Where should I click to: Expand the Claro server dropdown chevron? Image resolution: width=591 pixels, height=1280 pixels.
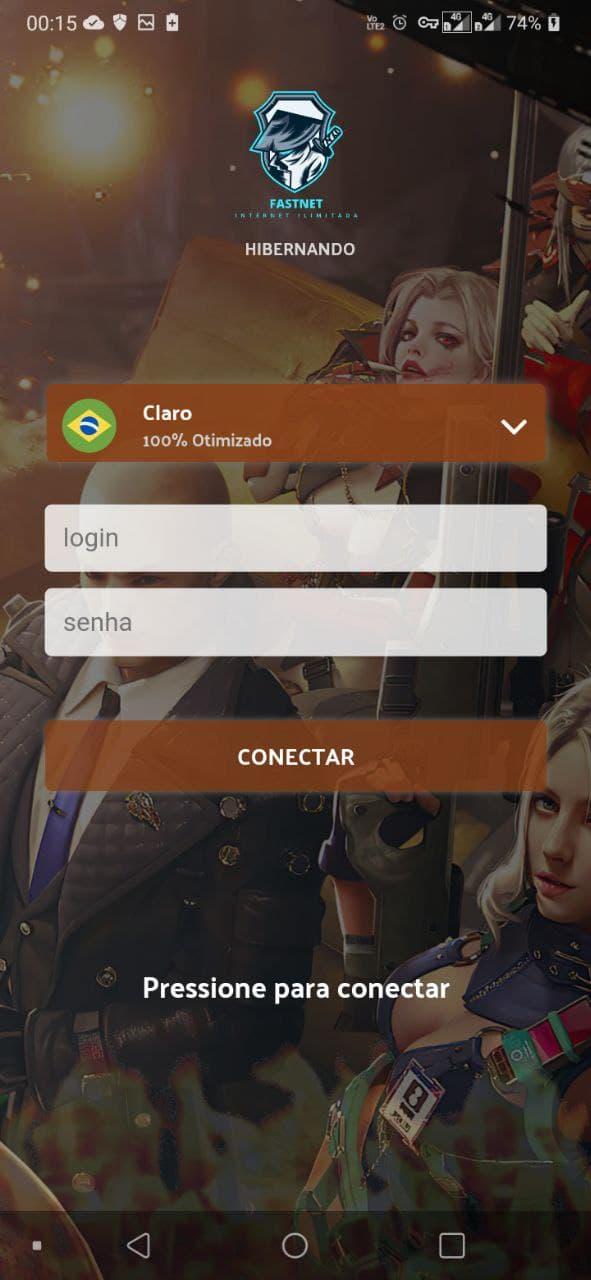click(513, 427)
